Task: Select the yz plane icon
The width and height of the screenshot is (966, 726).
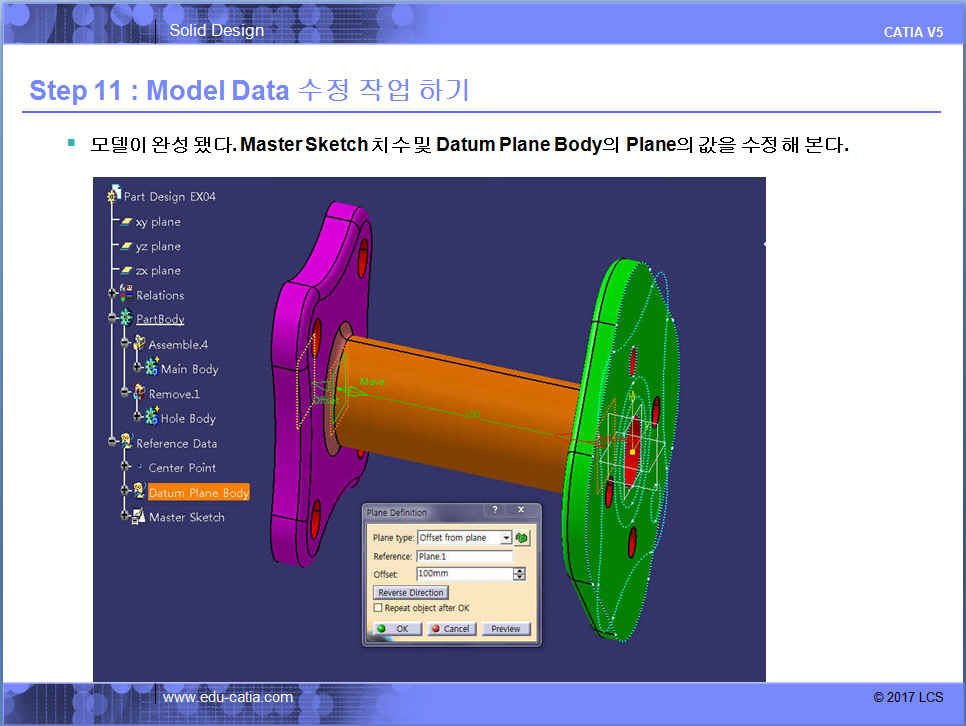Action: click(x=127, y=246)
